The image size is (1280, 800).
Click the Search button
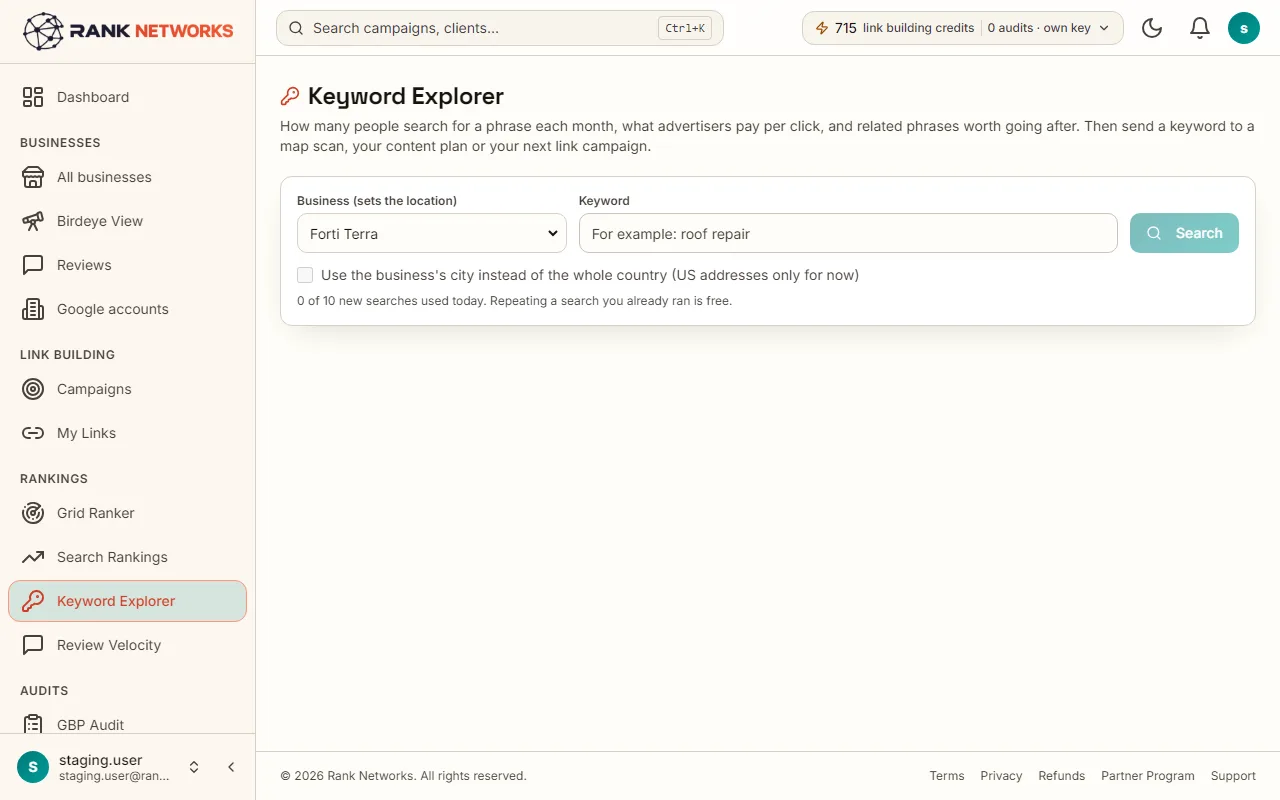[x=1184, y=233]
